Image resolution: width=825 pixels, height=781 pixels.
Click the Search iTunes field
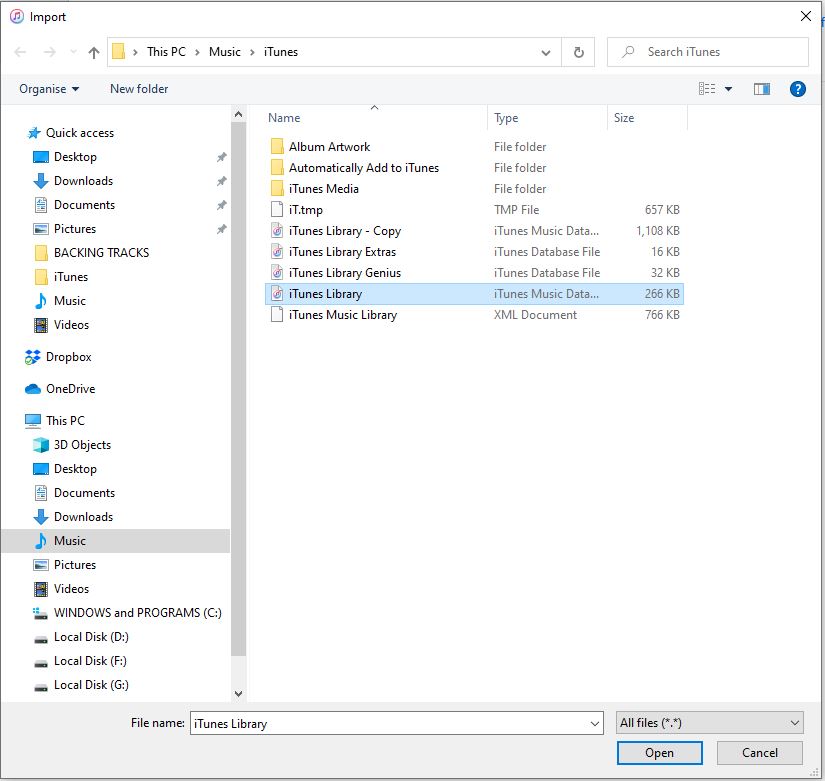708,52
